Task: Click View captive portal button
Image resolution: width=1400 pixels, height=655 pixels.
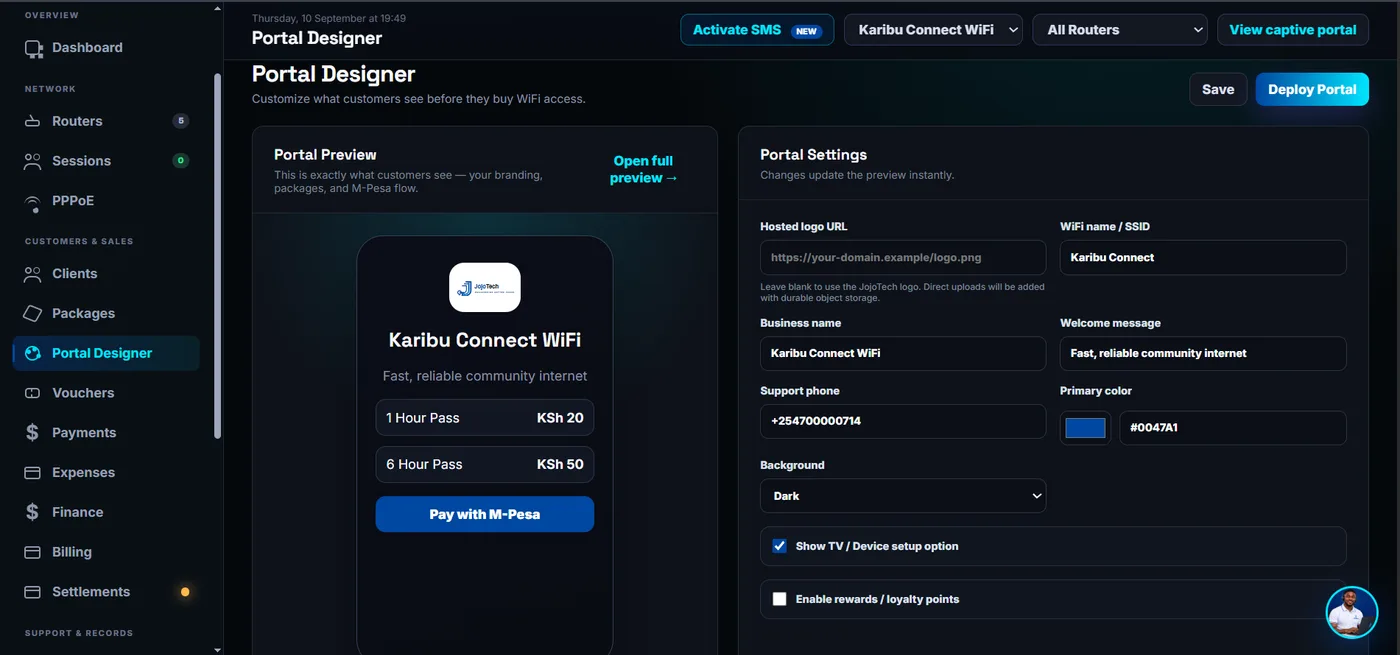Action: tap(1293, 30)
